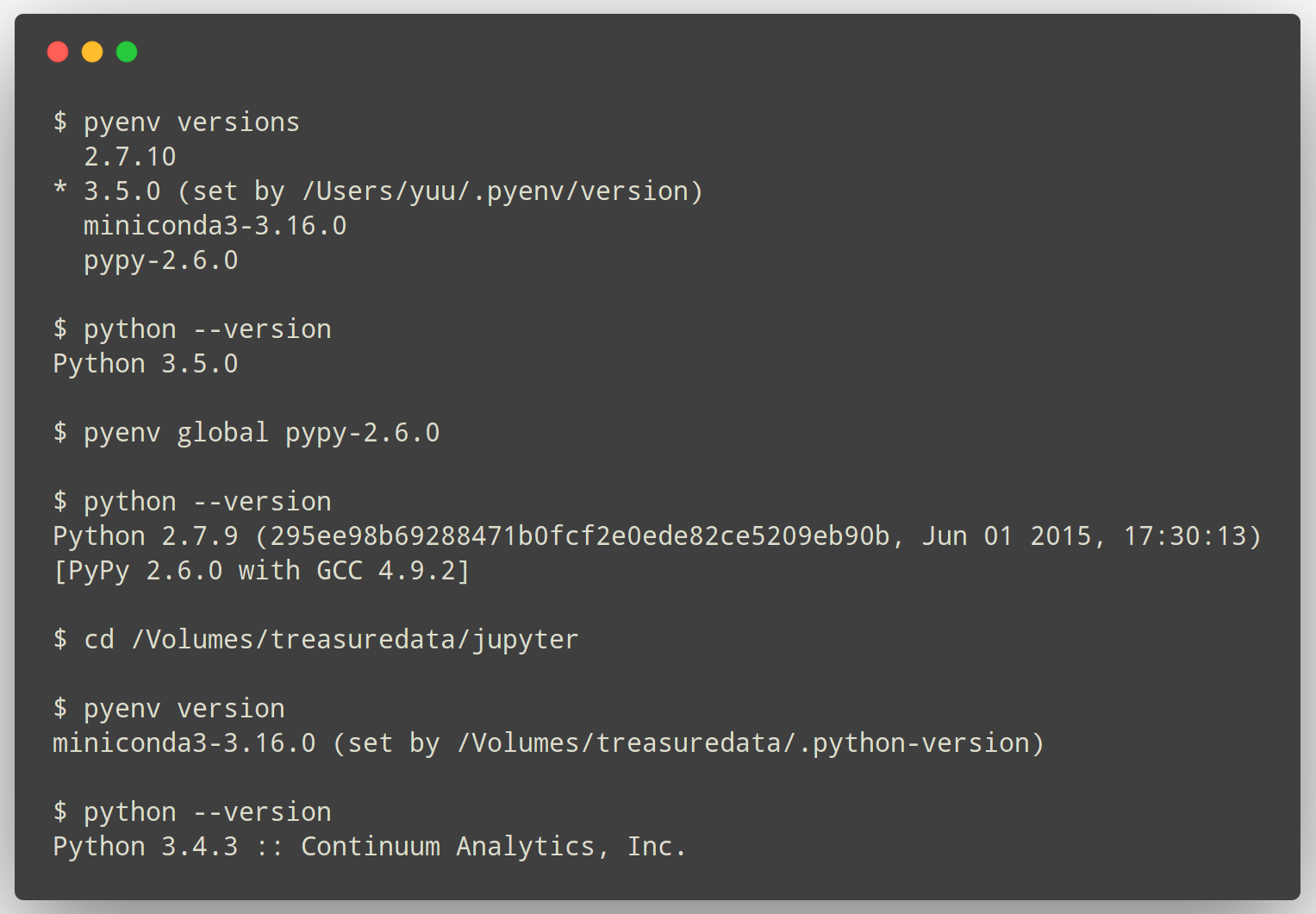Select miniconda3-3.16.0 in the versions list

coord(215,226)
